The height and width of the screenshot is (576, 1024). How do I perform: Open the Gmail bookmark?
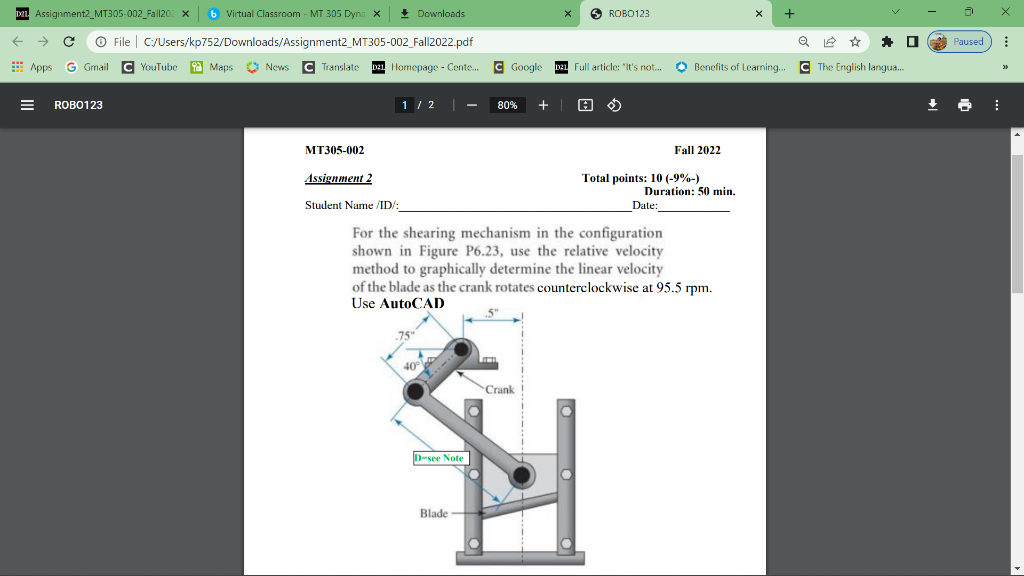pos(87,67)
